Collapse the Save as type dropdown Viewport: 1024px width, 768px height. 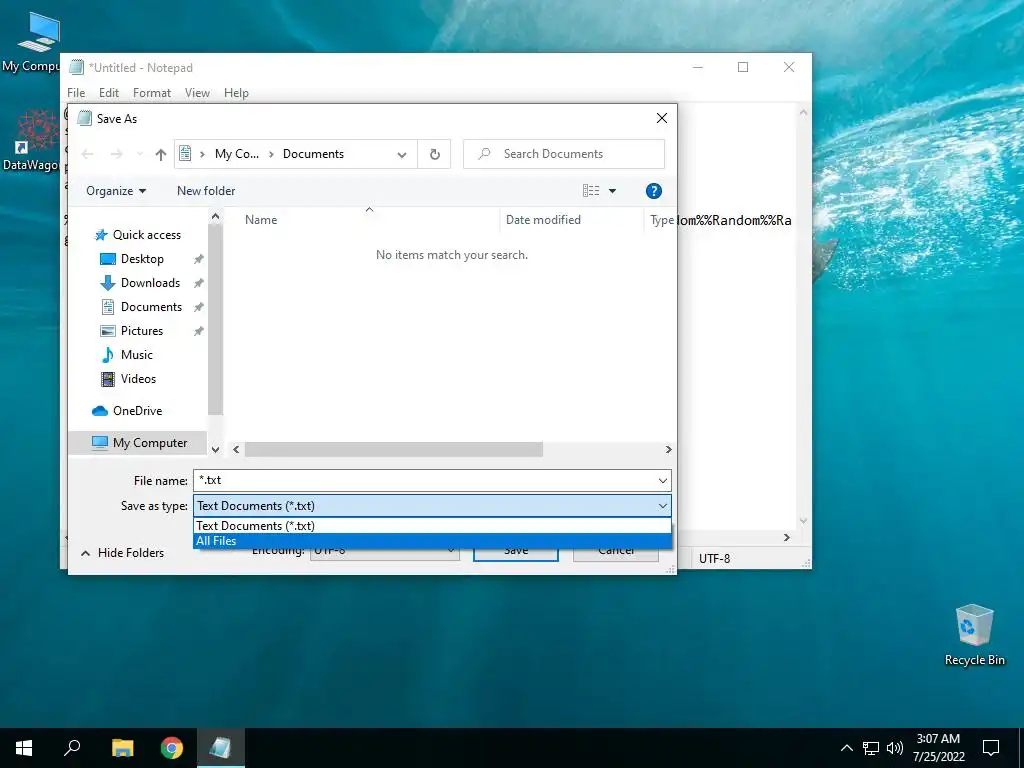click(x=662, y=505)
